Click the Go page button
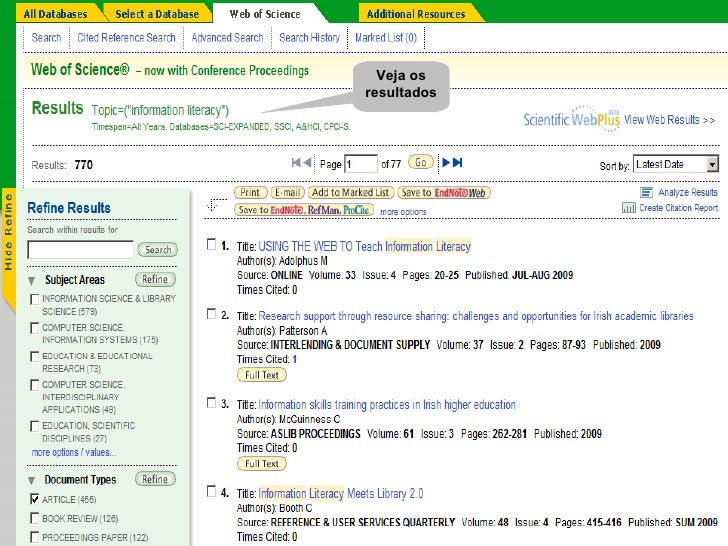This screenshot has height=546, width=728. 421,162
